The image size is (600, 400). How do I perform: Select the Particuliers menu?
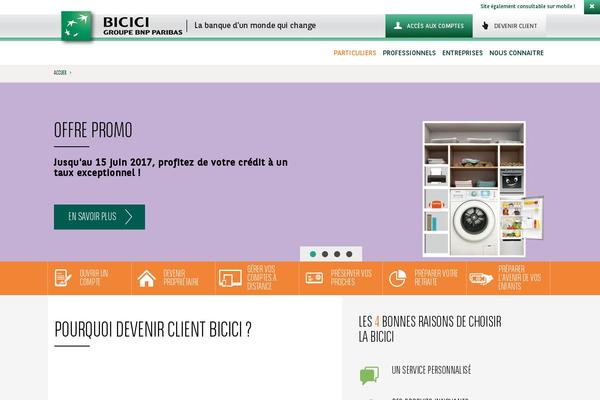[x=355, y=53]
